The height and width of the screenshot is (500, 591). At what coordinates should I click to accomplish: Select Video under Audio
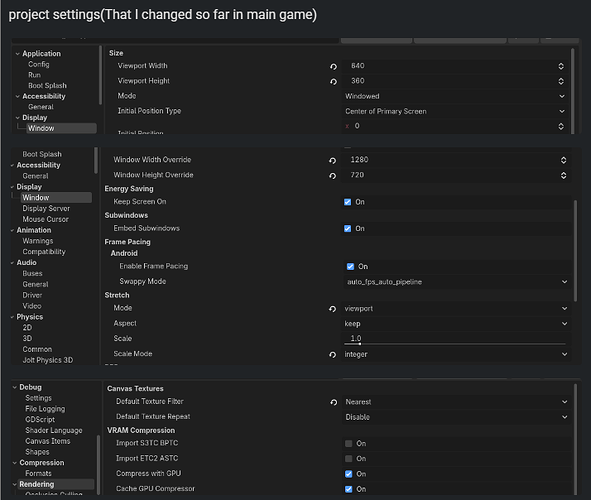point(32,306)
